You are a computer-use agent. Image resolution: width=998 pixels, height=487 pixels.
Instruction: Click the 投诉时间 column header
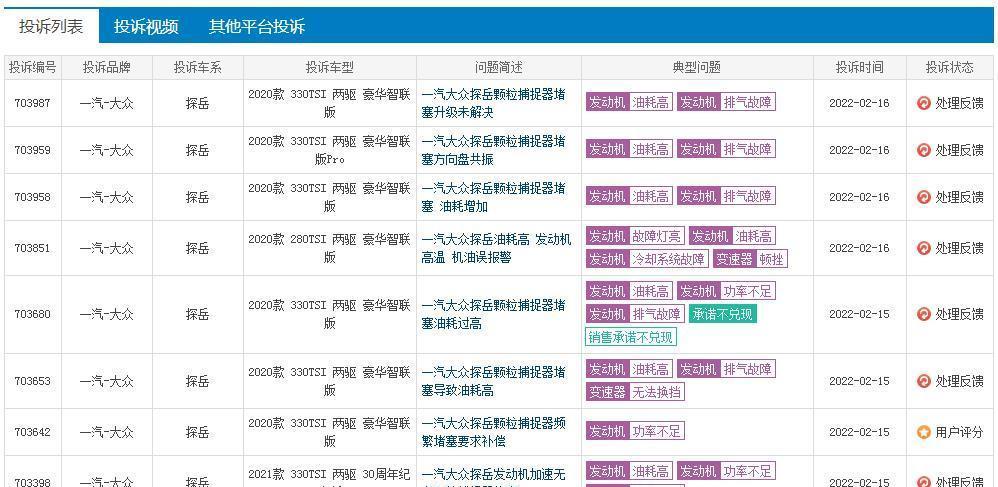coord(859,67)
